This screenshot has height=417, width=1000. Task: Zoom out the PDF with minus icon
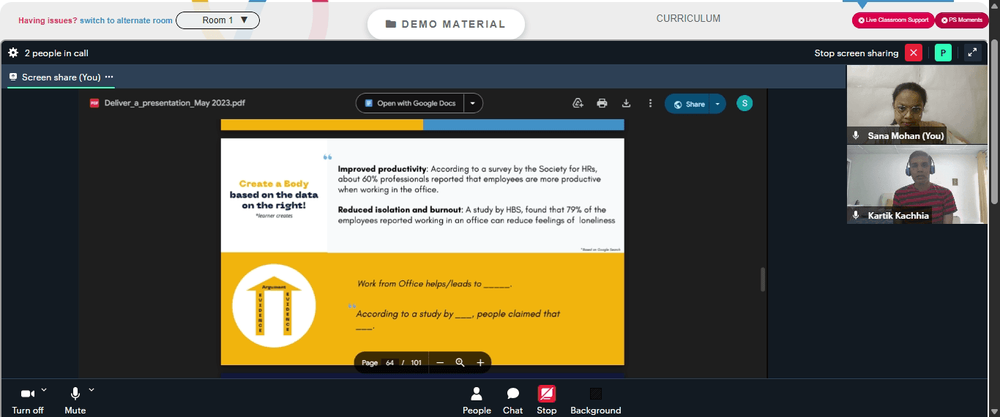pyautogui.click(x=440, y=363)
